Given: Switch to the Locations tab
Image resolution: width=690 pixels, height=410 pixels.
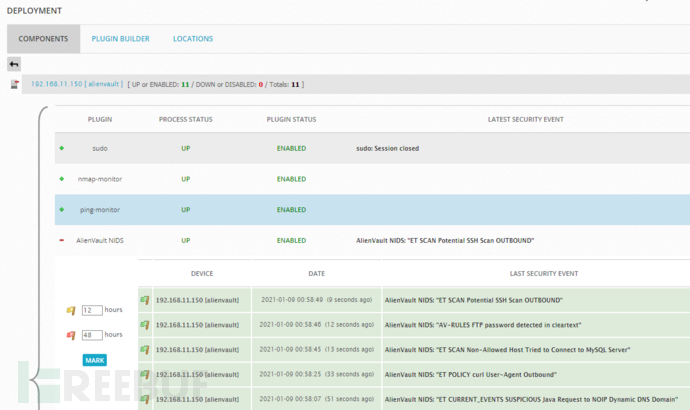Looking at the screenshot, I should 193,39.
